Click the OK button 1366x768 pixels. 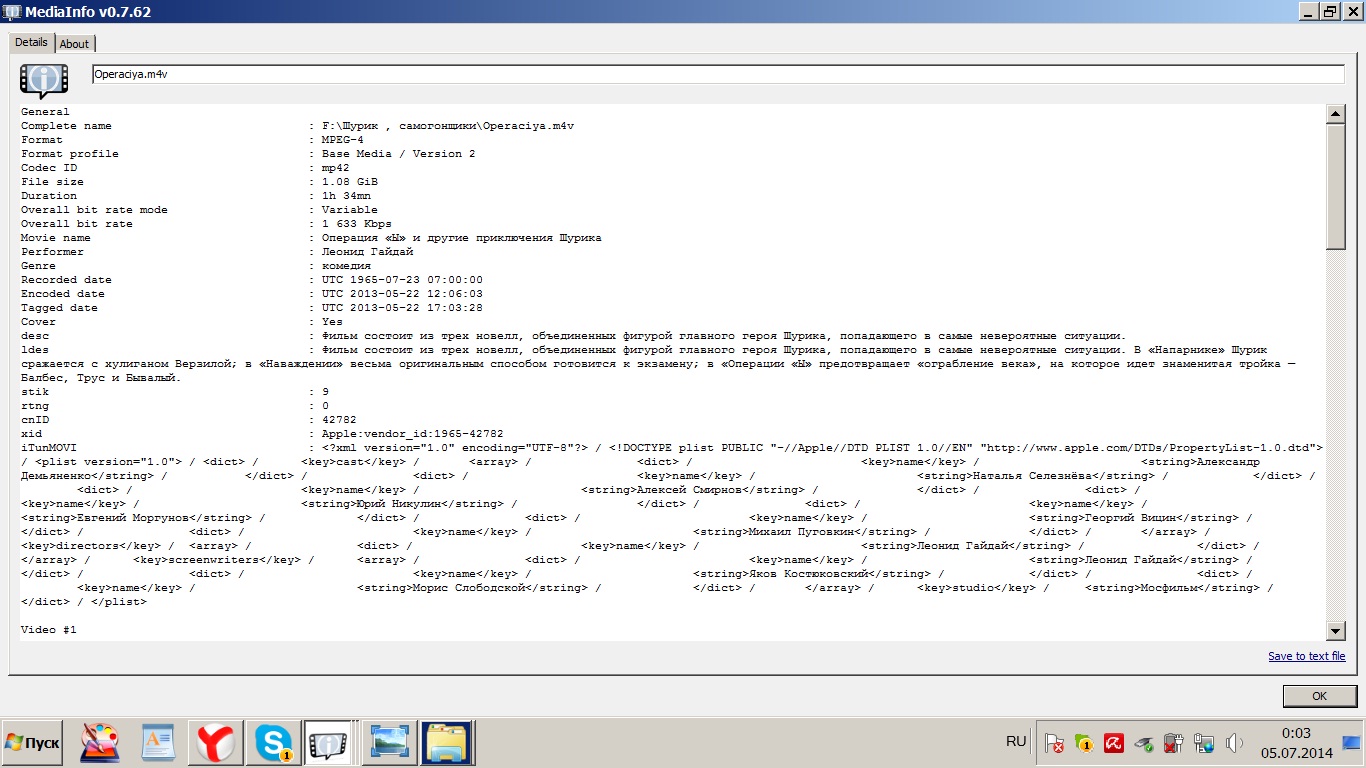click(1319, 696)
